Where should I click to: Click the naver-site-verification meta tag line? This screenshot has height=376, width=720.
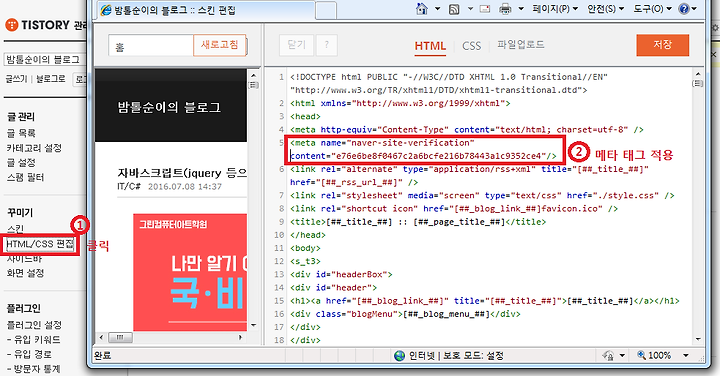(x=423, y=150)
